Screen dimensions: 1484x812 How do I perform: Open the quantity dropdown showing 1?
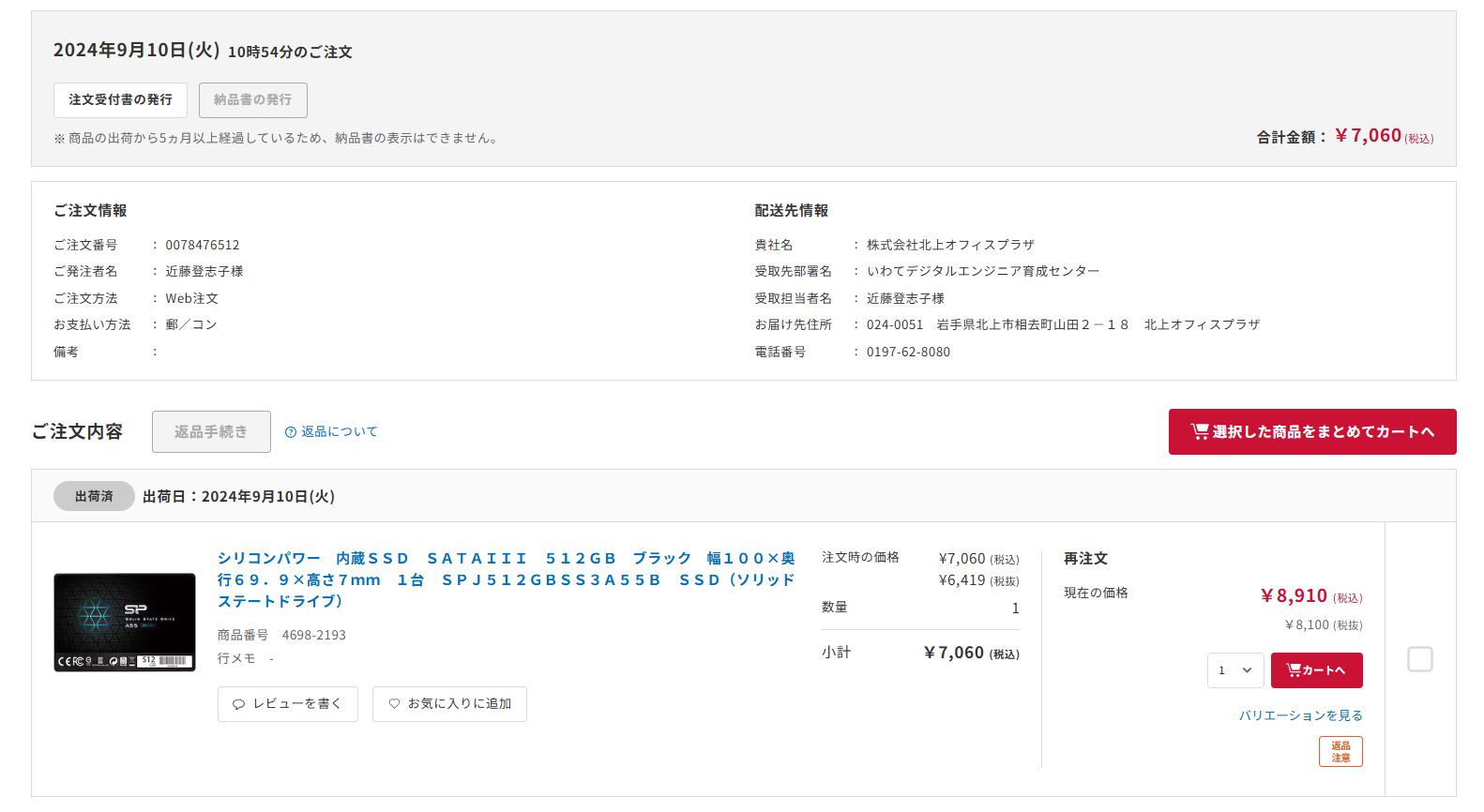(x=1234, y=670)
